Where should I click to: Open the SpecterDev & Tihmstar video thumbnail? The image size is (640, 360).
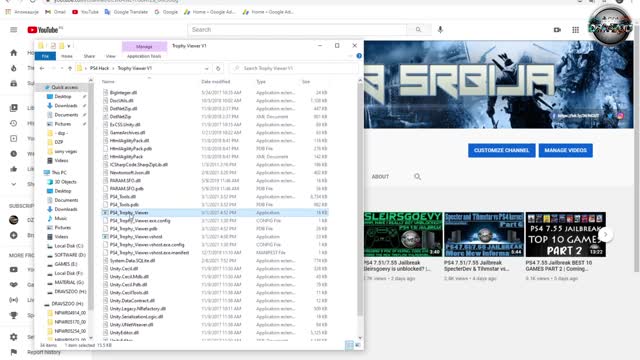coord(484,234)
